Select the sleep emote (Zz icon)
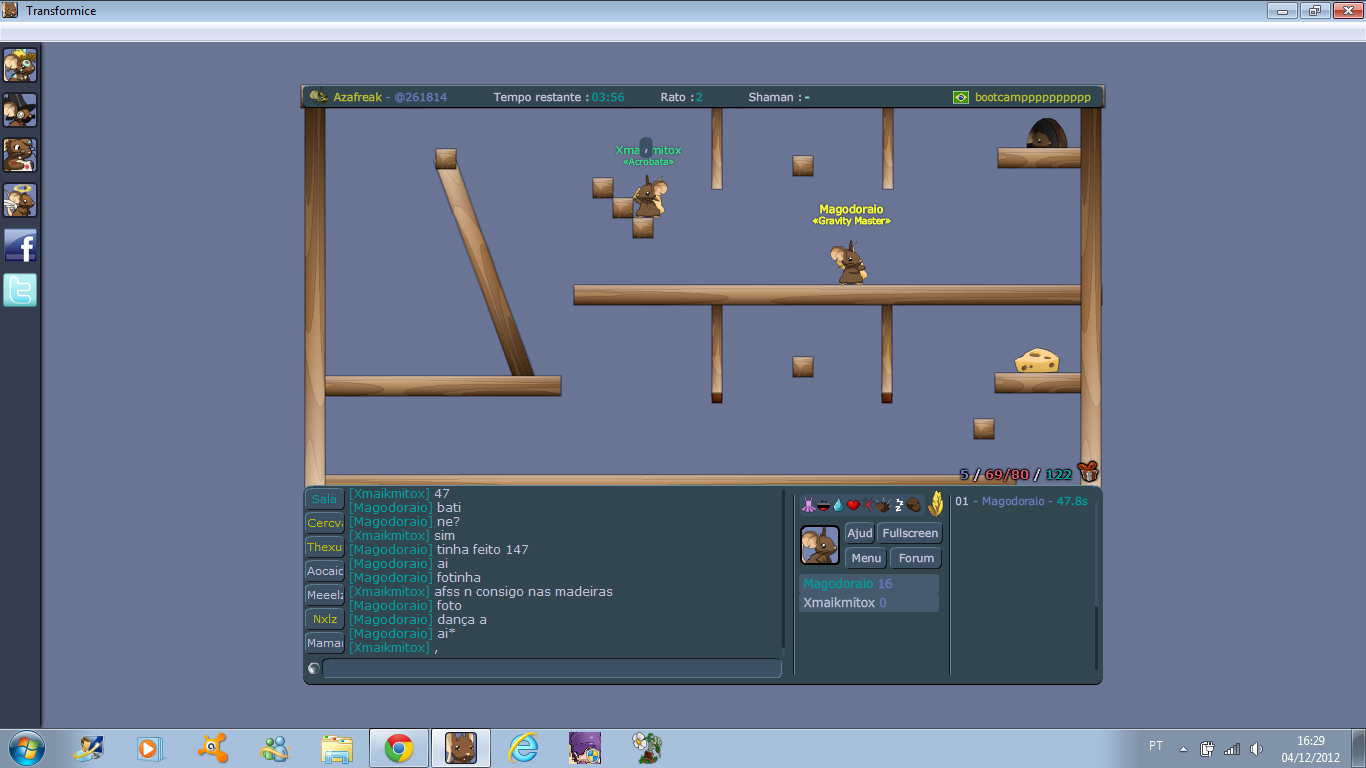Image resolution: width=1366 pixels, height=768 pixels. 898,505
